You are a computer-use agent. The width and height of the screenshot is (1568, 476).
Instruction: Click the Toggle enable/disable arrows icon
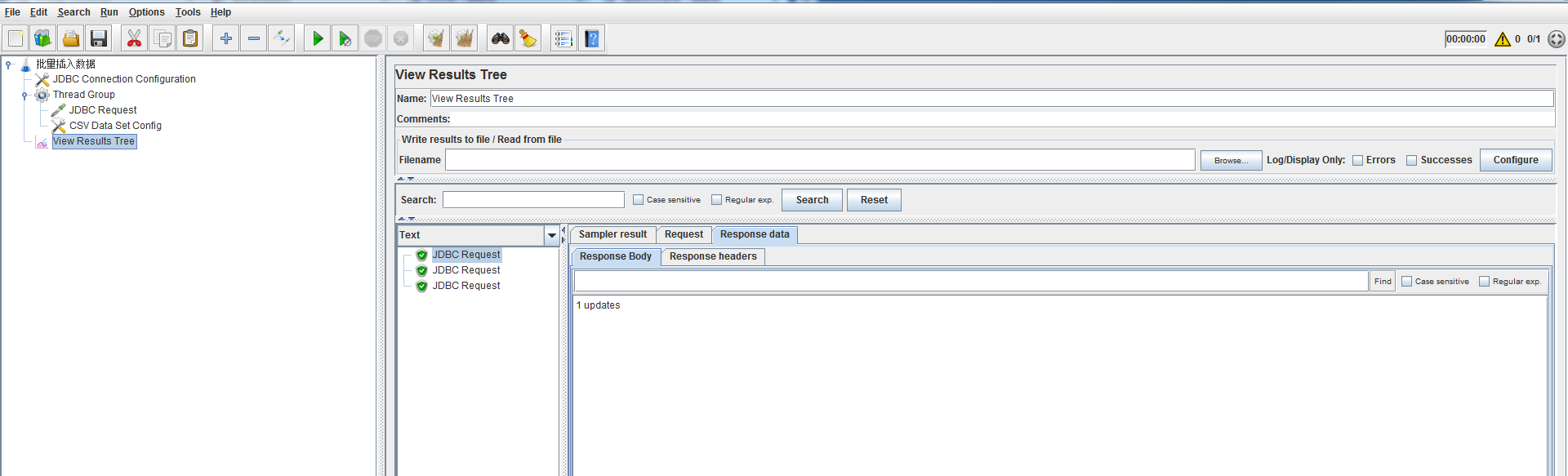pos(282,38)
